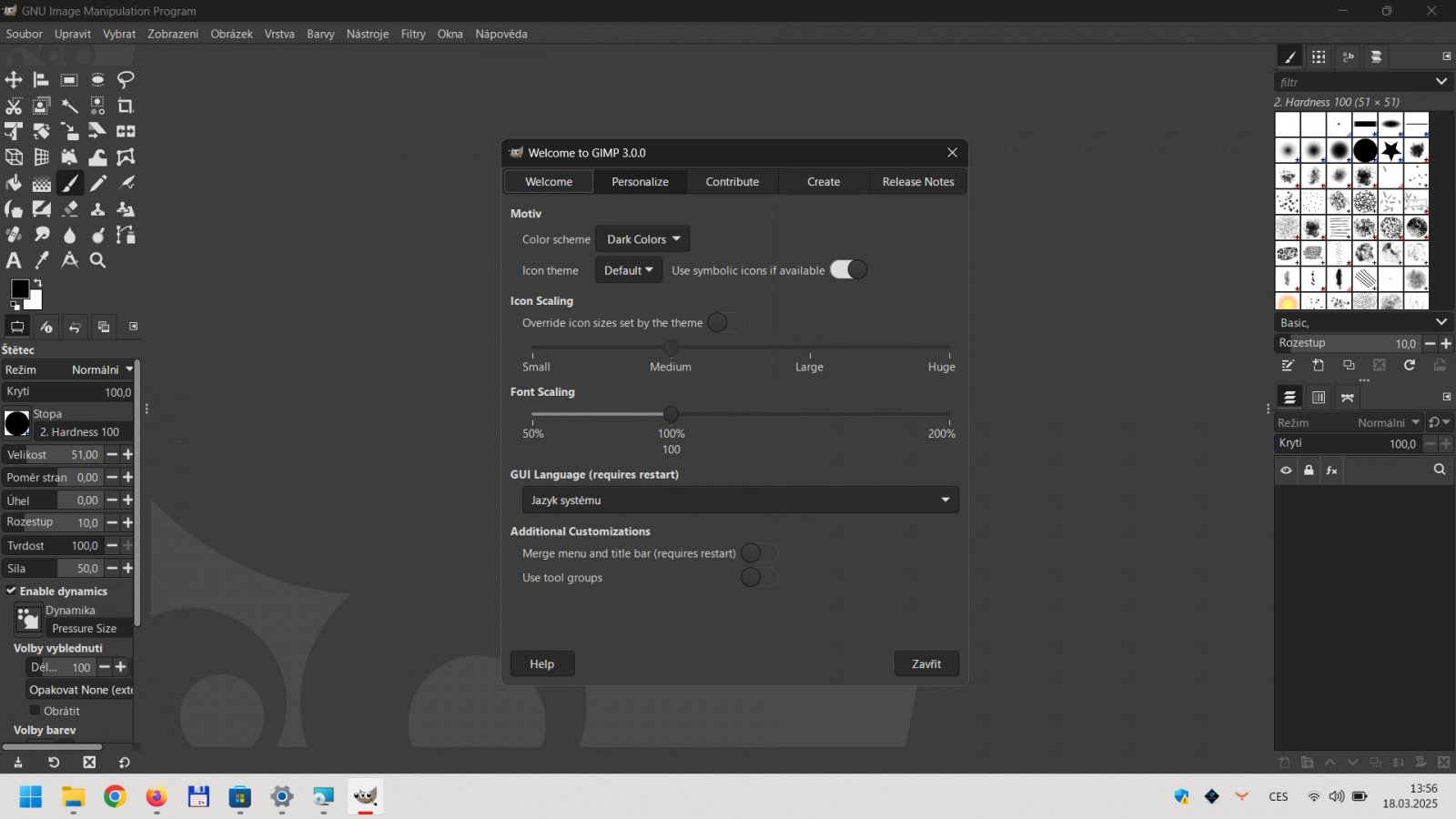Screen dimensions: 1456x819
Task: Click the Kryti opacity slider in tool options
Action: (x=67, y=391)
